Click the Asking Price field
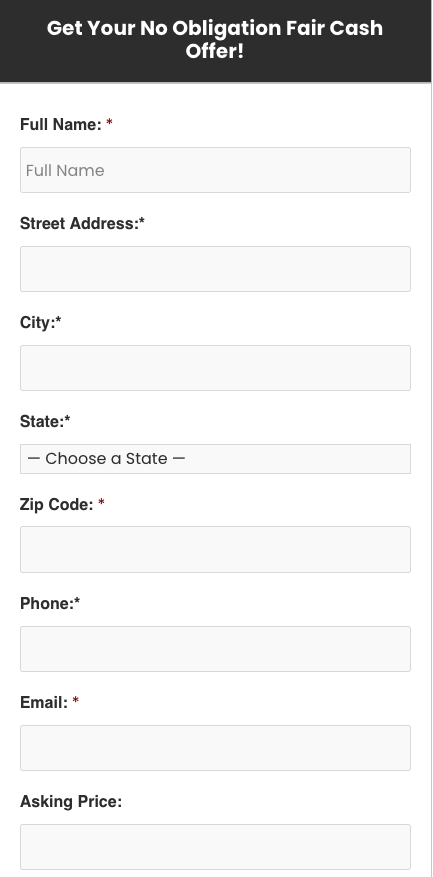Screen dimensions: 433x877 coord(215,847)
